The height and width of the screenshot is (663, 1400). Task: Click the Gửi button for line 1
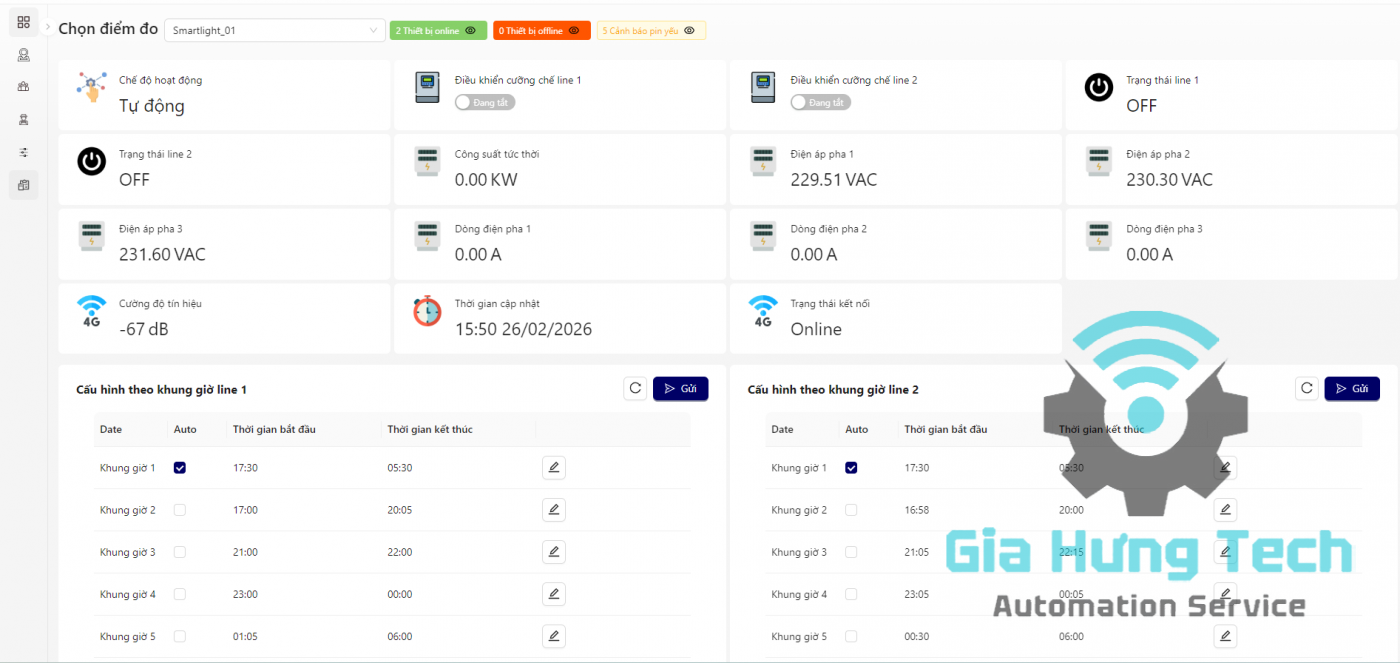click(x=680, y=389)
